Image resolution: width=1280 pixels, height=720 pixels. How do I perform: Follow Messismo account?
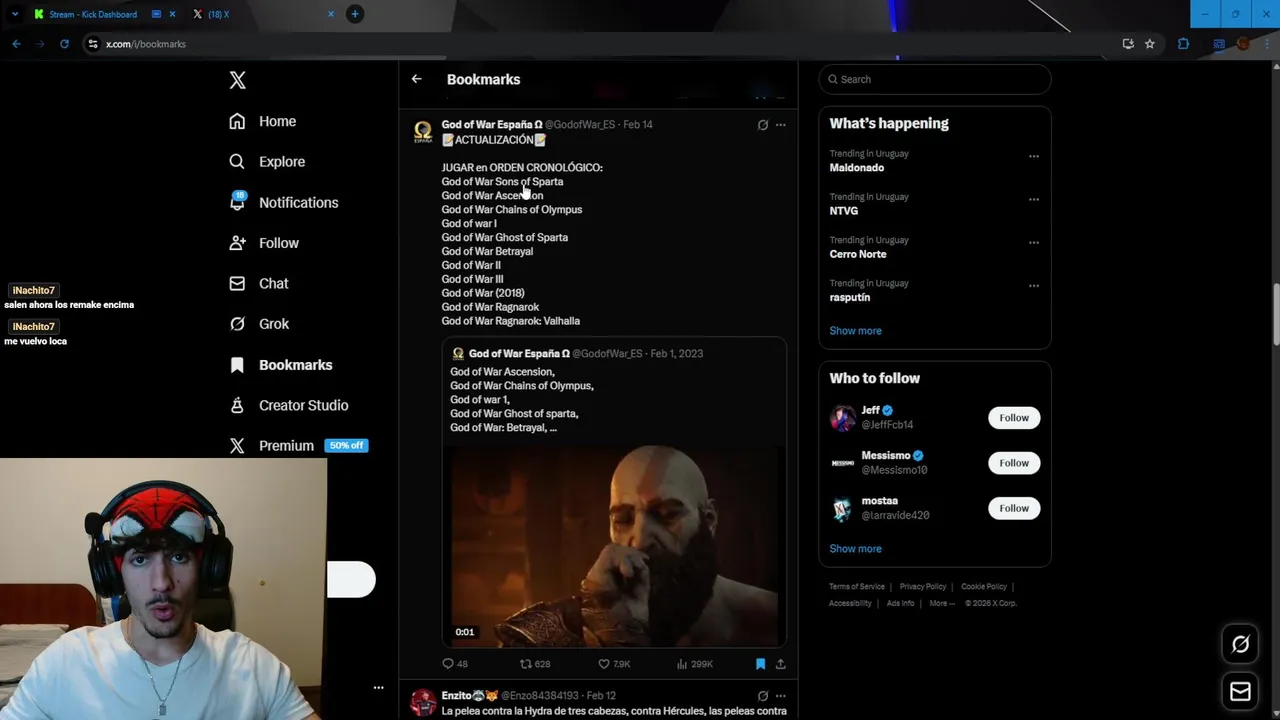[x=1014, y=463]
